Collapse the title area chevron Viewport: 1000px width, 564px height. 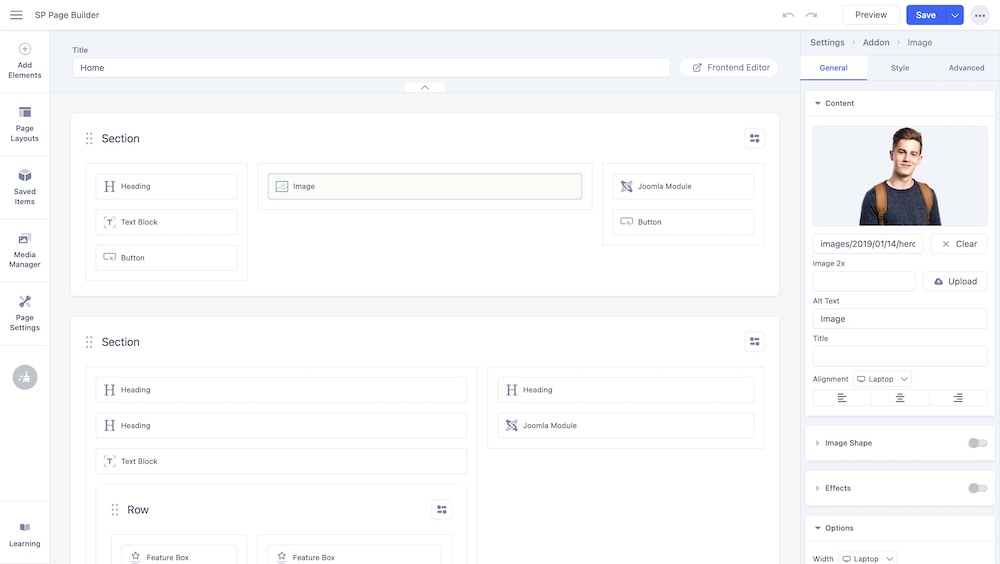425,87
